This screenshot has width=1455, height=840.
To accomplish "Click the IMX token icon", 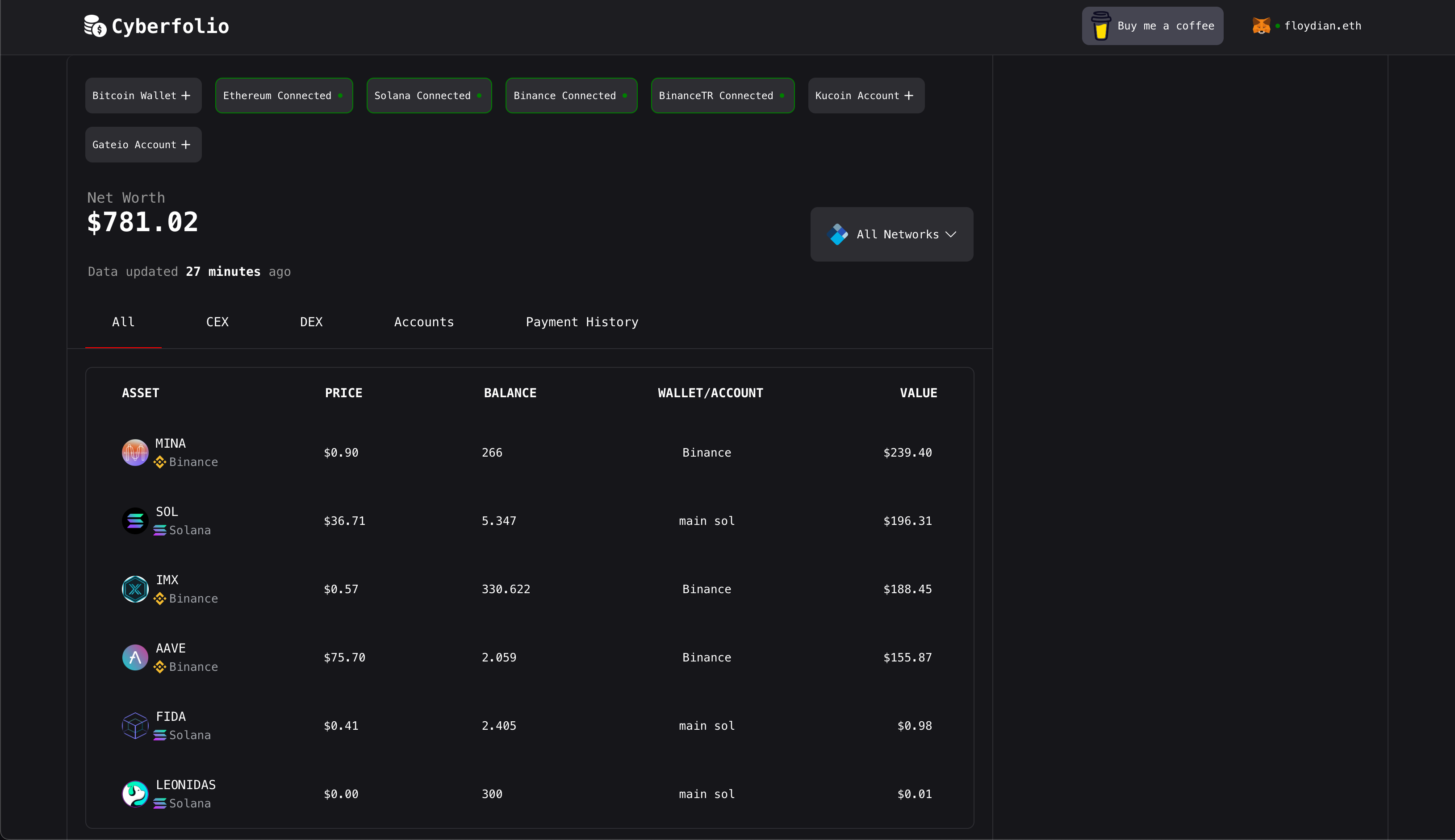I will point(135,589).
